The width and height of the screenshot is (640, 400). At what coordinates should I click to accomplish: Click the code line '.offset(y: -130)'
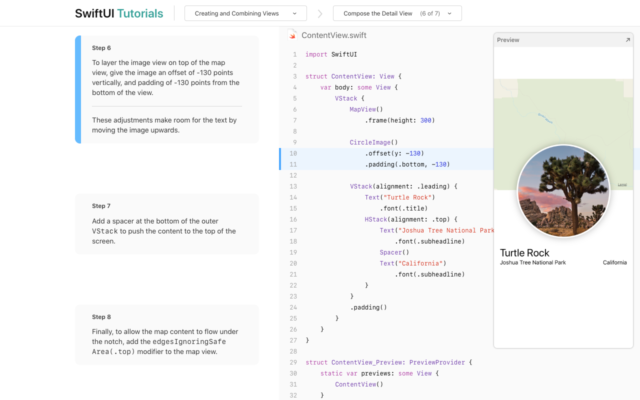point(394,153)
